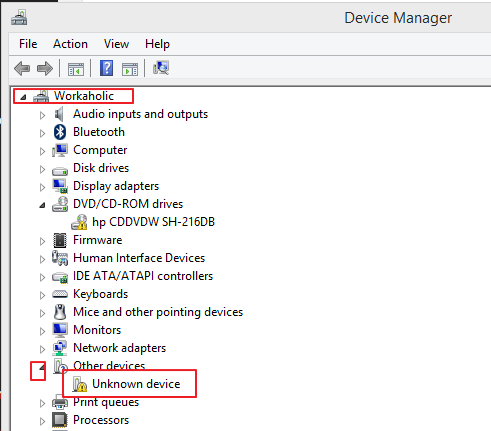The width and height of the screenshot is (491, 431).
Task: Select the Display adapters tree item
Action: [116, 186]
